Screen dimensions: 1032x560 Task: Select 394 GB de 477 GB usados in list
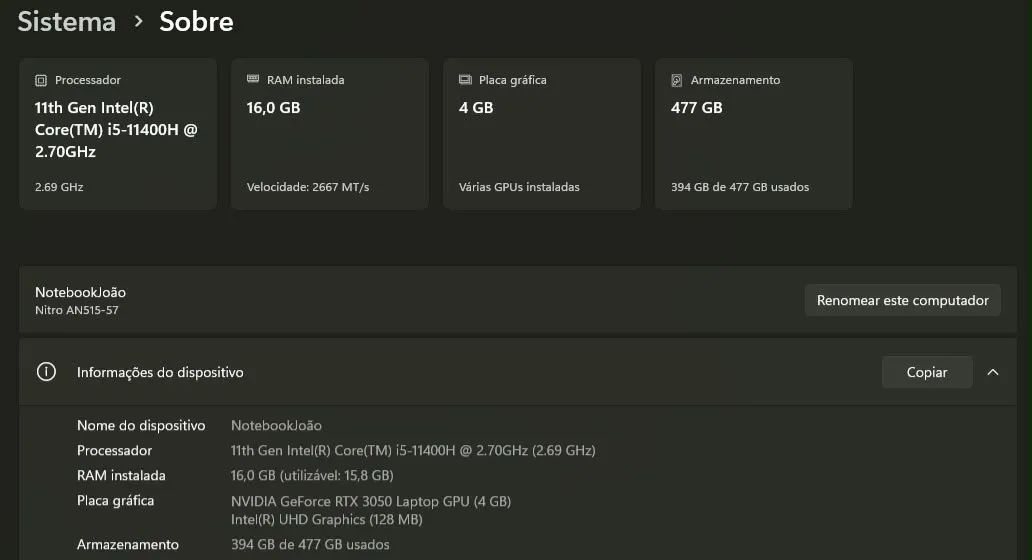point(310,545)
